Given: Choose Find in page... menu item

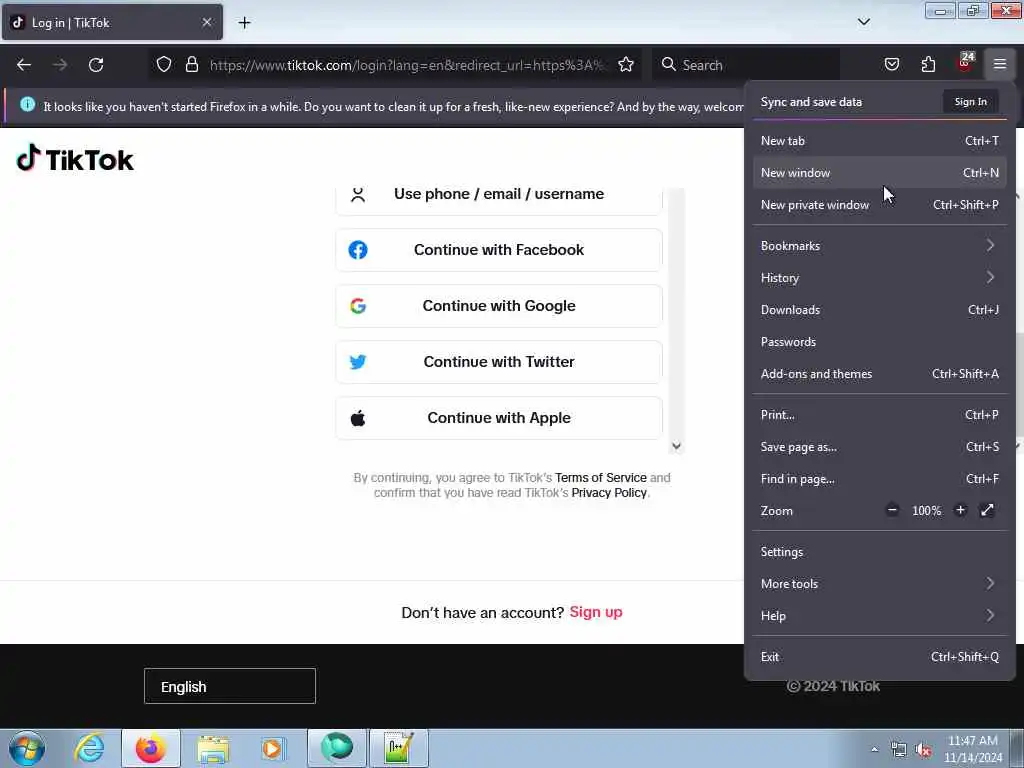Looking at the screenshot, I should click(880, 479).
